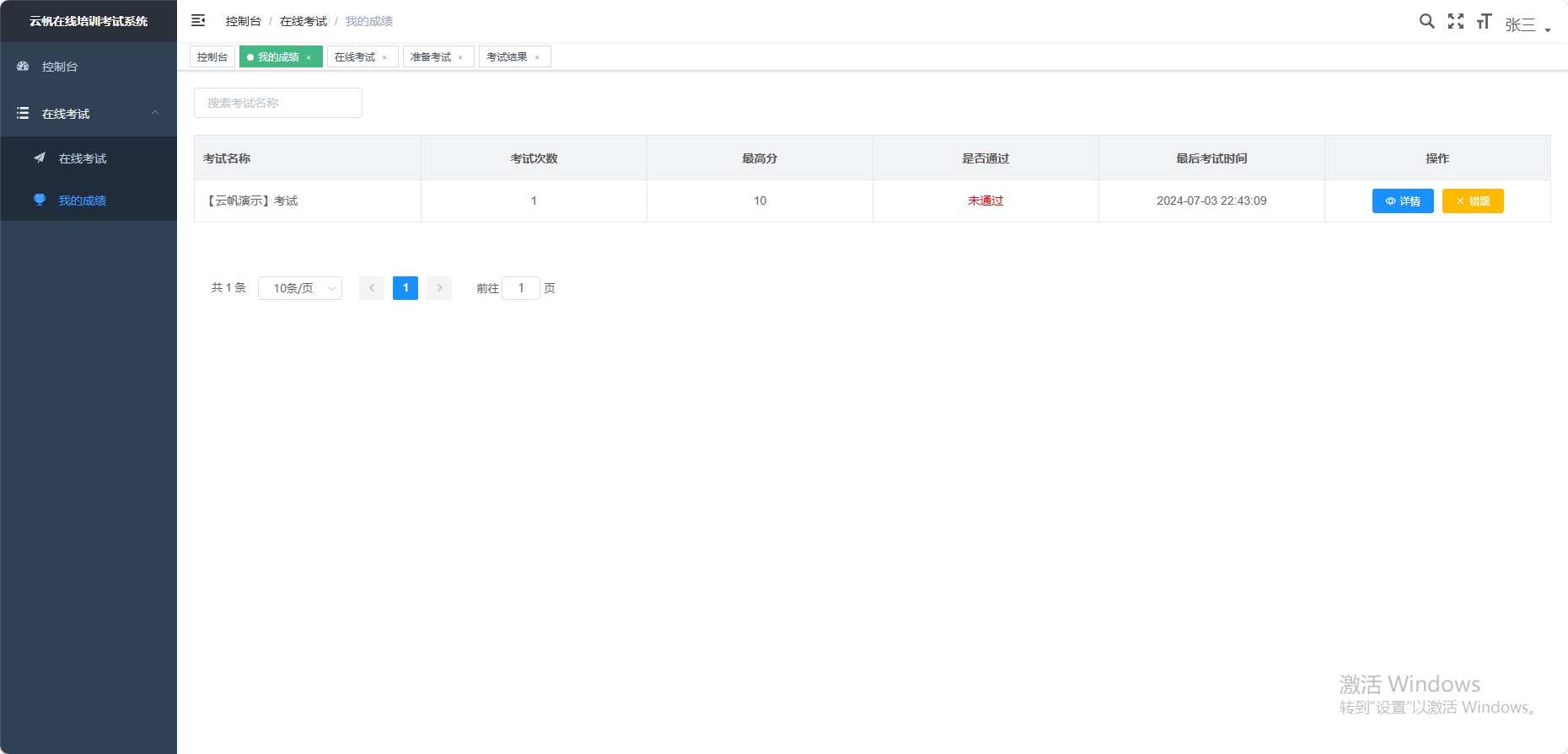Open the 10条/页 page size dropdown
The width and height of the screenshot is (1568, 754).
tap(300, 288)
